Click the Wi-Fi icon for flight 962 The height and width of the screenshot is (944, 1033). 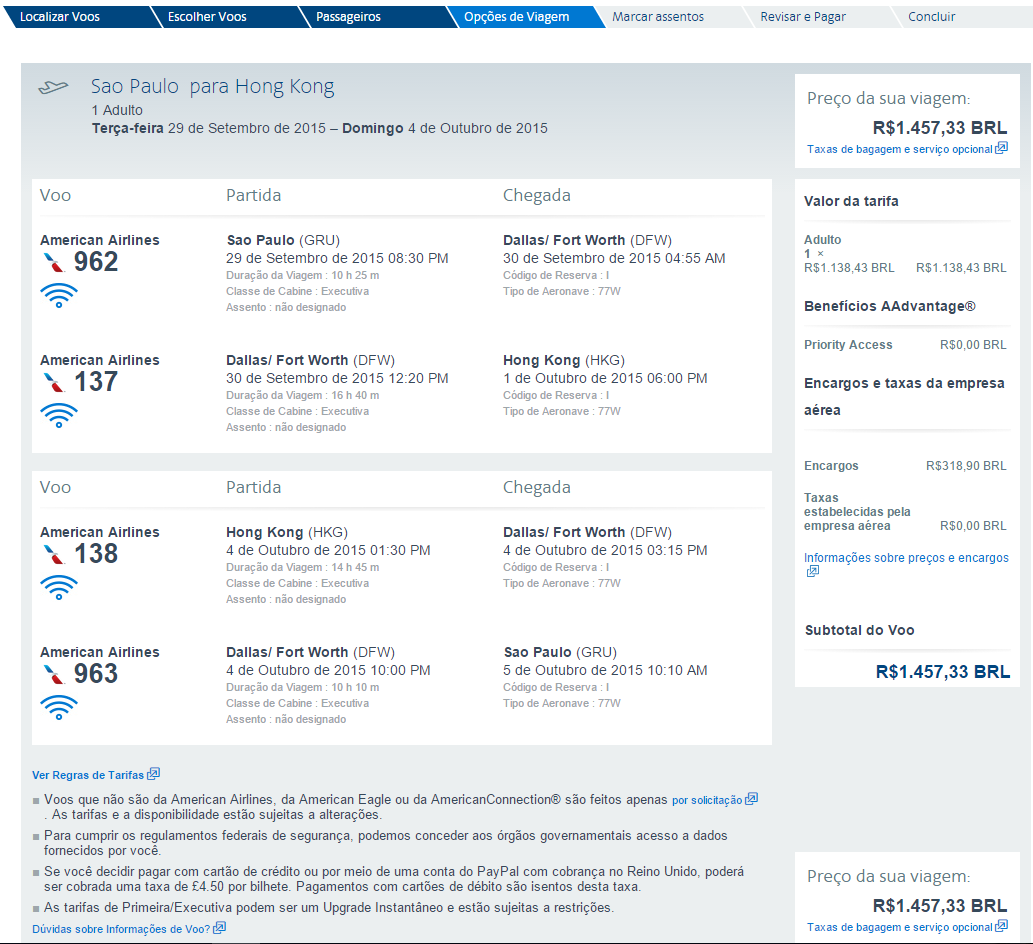59,295
